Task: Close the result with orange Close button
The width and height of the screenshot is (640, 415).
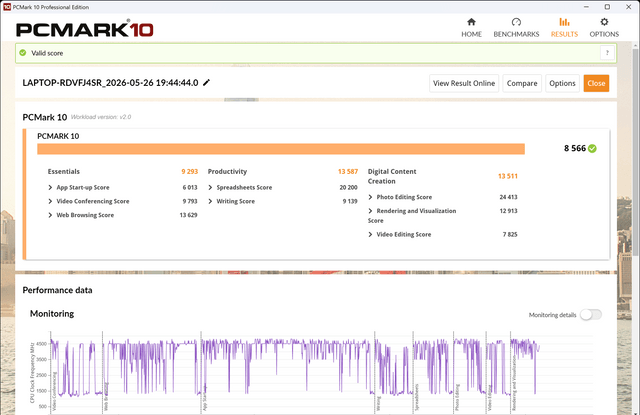Action: [596, 83]
